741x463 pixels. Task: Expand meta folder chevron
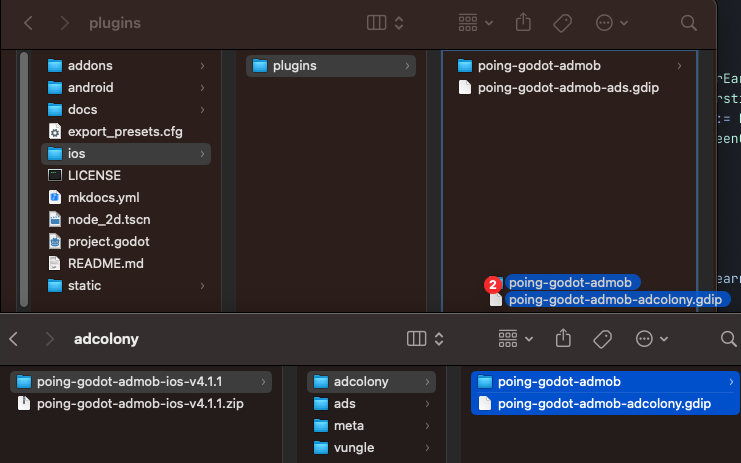(427, 426)
